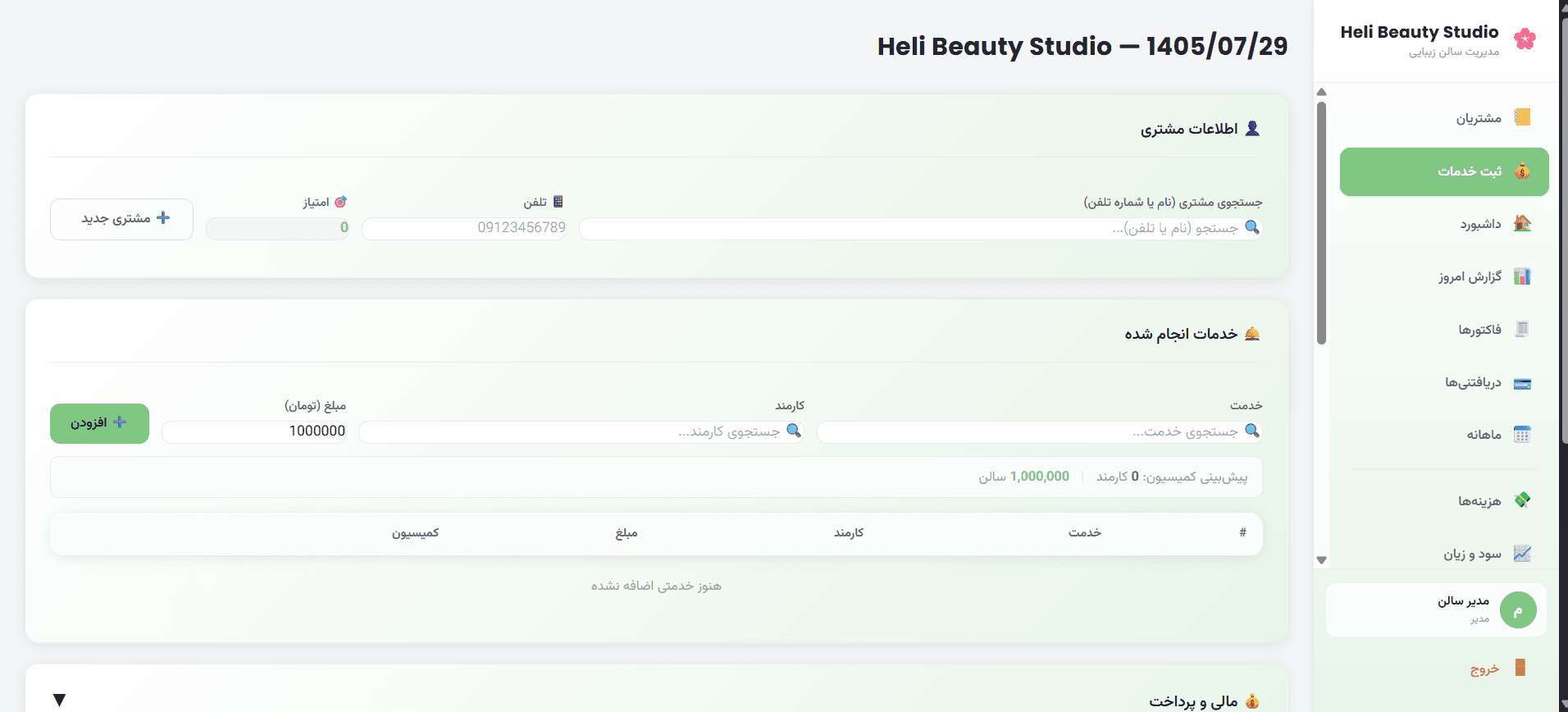Focus the customer search field
1568x712 pixels.
tap(920, 229)
